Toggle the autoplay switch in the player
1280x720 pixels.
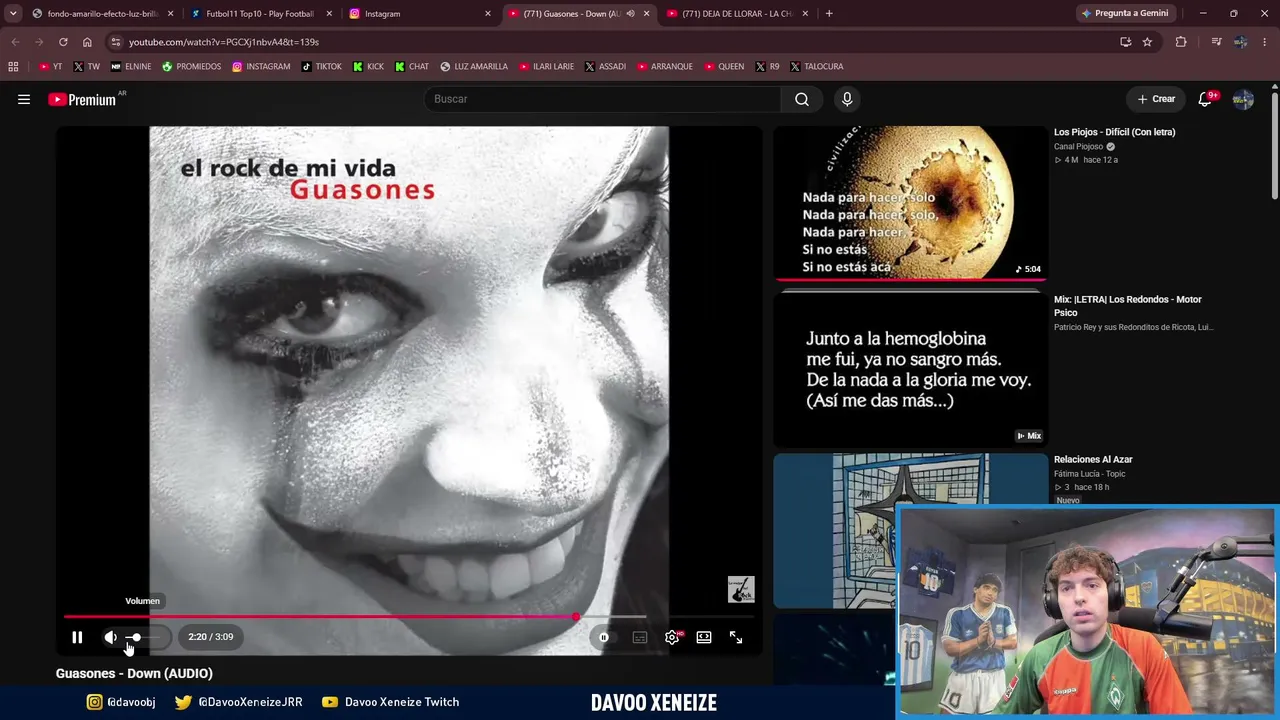point(603,637)
